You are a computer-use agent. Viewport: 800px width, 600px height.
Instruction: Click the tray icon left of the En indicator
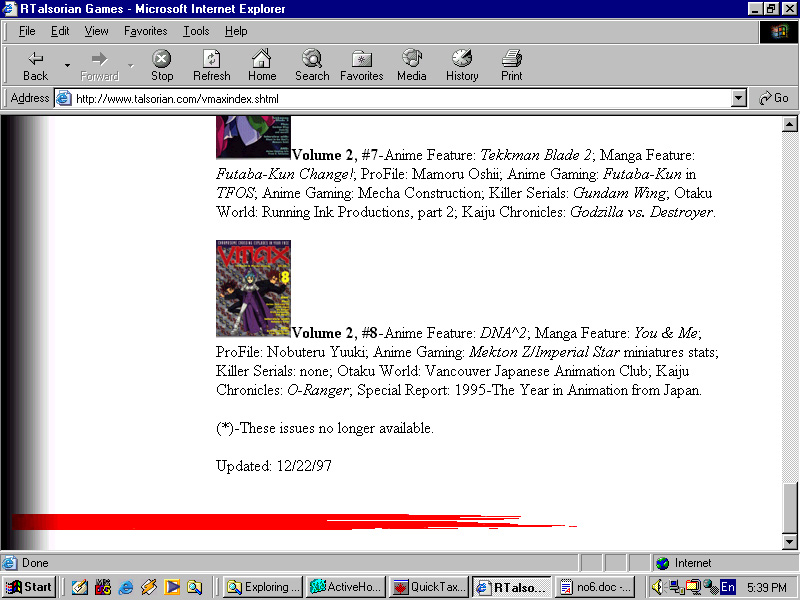coord(710,587)
